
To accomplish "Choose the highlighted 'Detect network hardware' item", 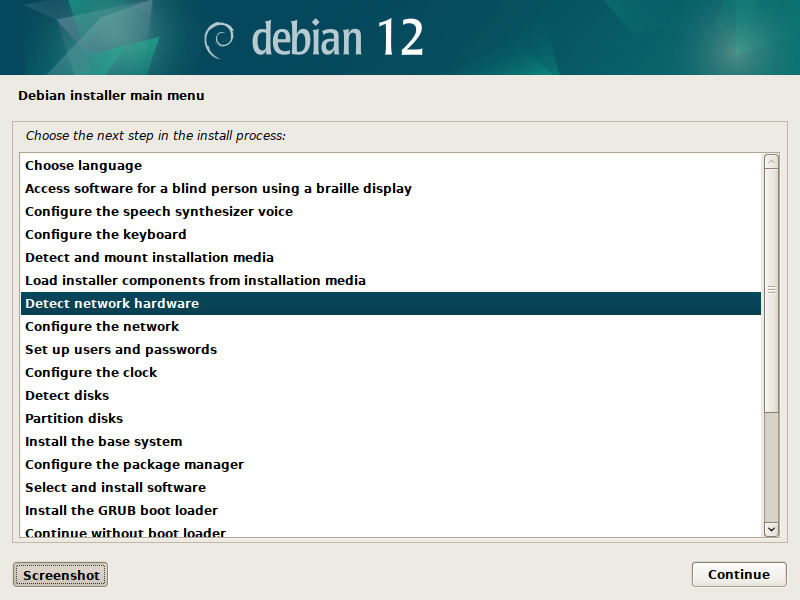I will click(391, 304).
